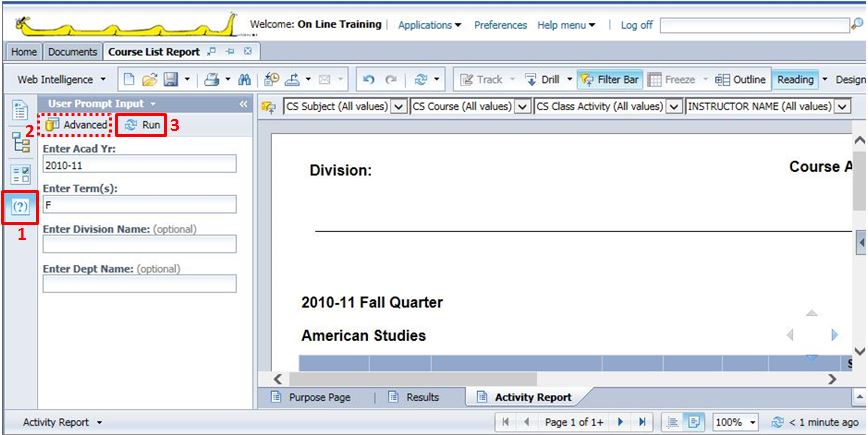Create a new document icon
868x435 pixels.
tap(128, 80)
